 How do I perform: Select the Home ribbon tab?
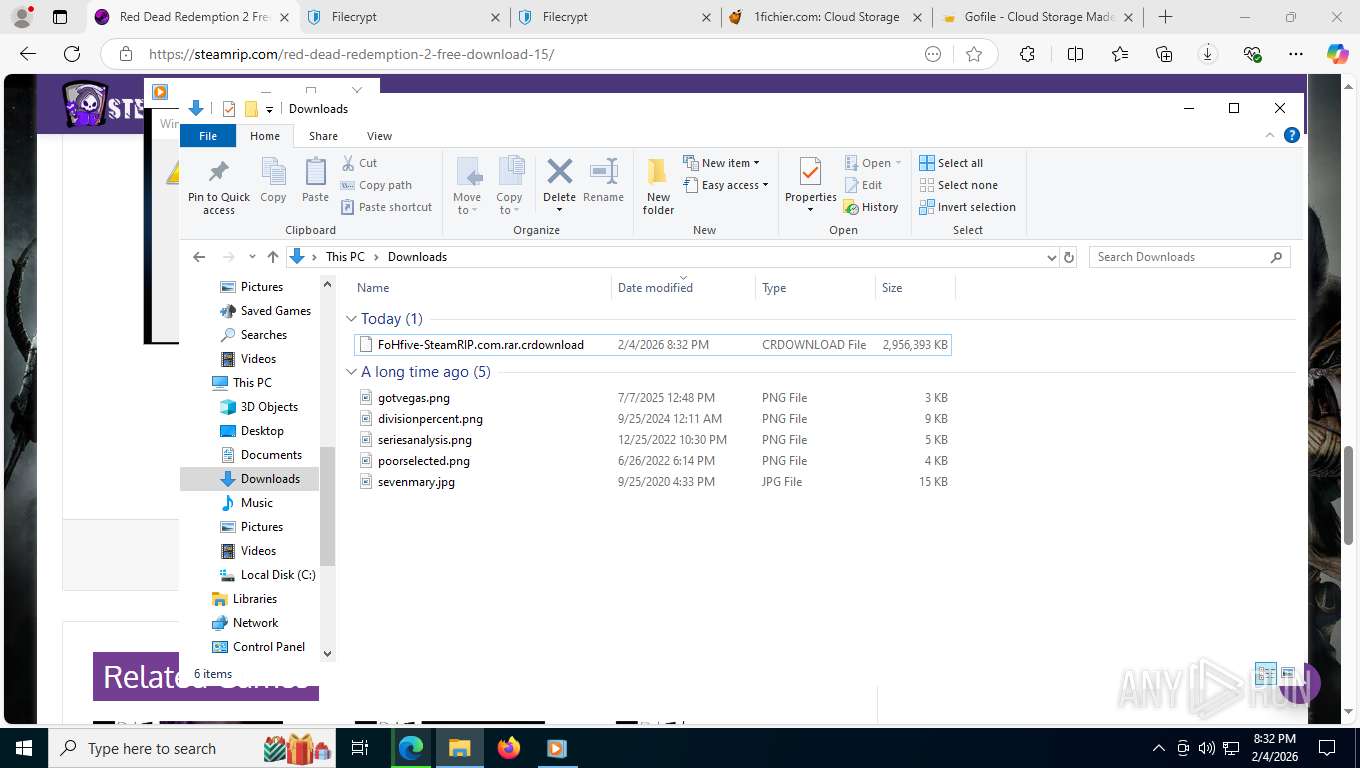point(265,136)
